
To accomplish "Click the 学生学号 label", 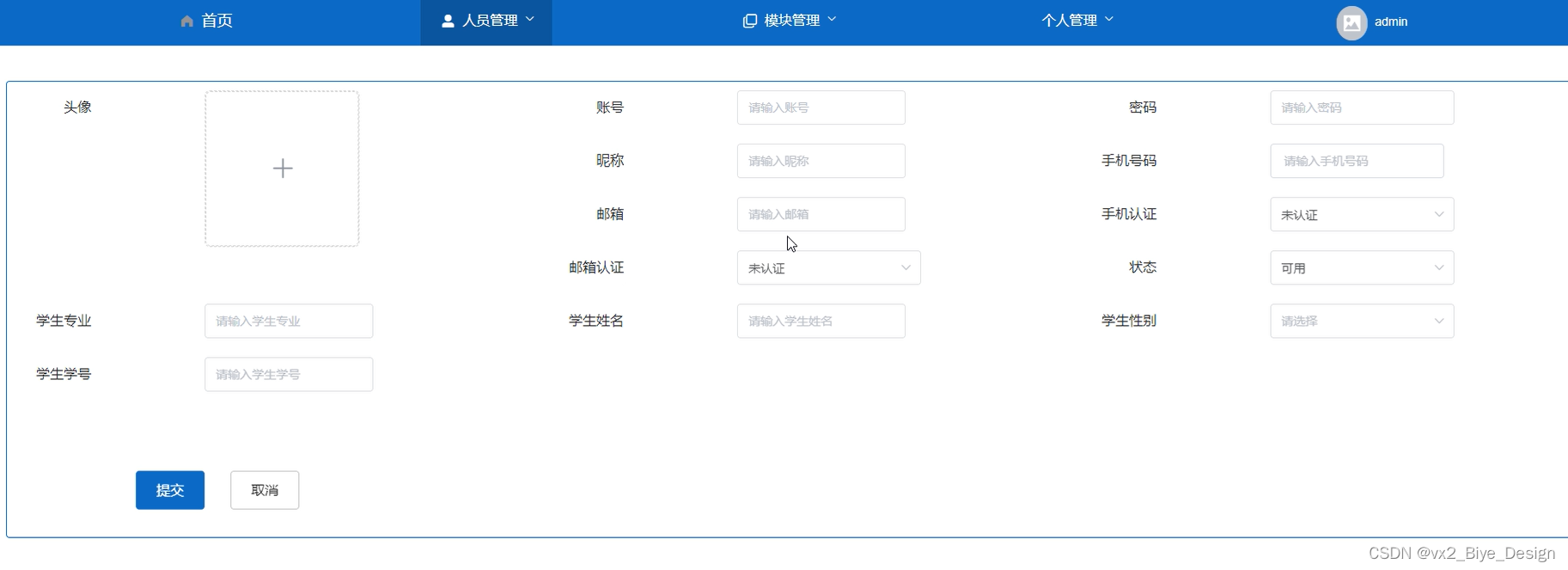I will click(64, 374).
